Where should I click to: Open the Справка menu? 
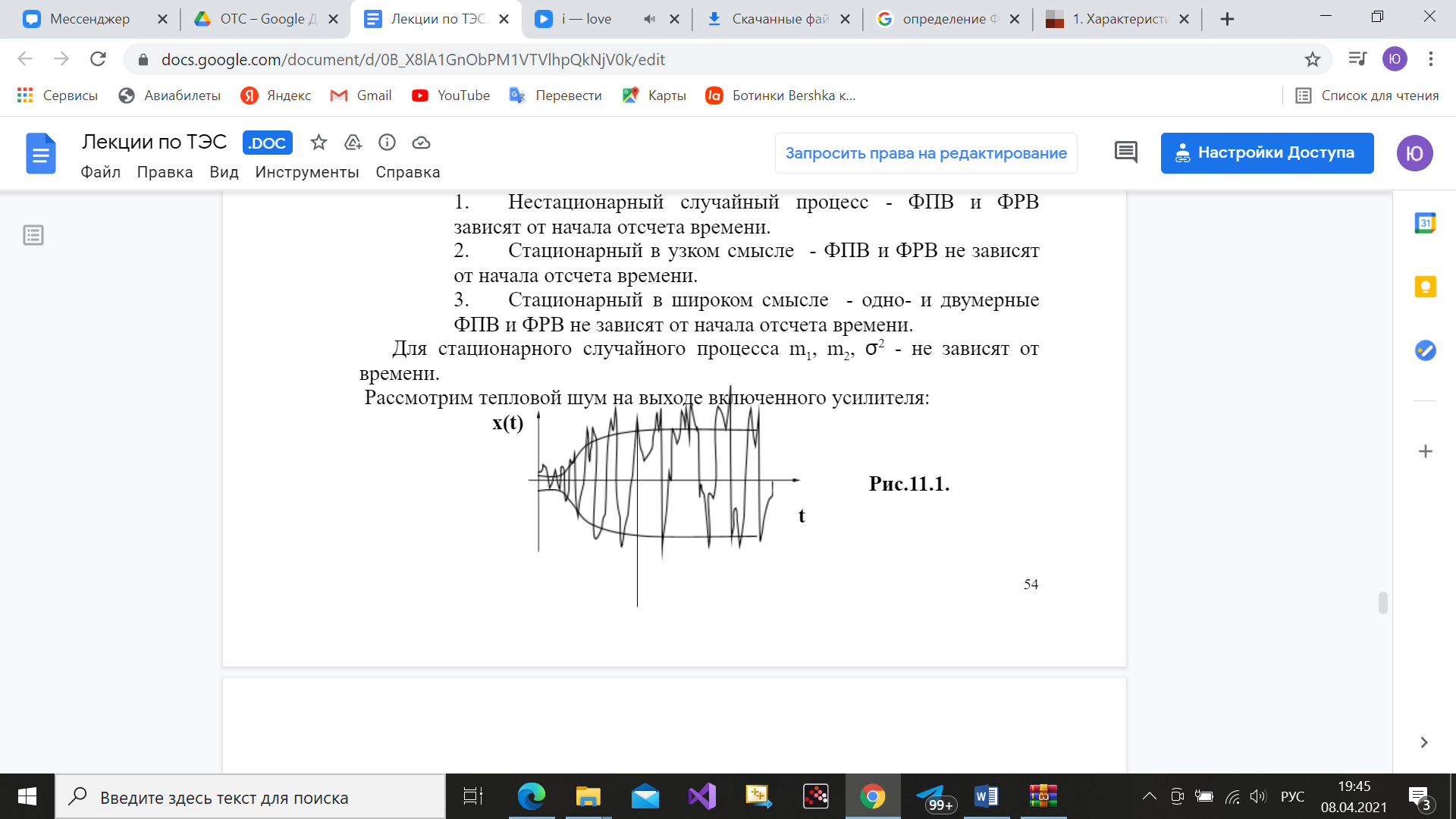tap(408, 172)
